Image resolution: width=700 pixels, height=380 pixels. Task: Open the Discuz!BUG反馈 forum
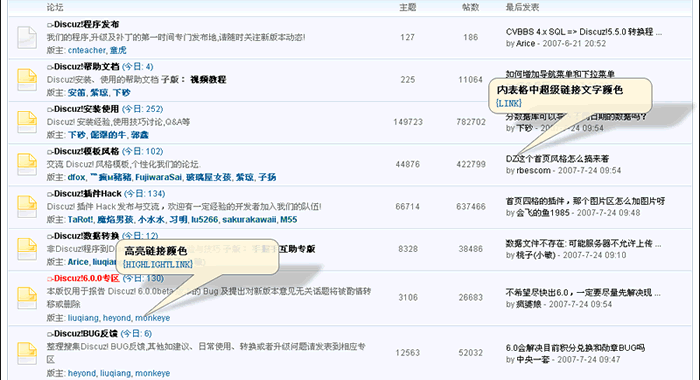(x=86, y=334)
